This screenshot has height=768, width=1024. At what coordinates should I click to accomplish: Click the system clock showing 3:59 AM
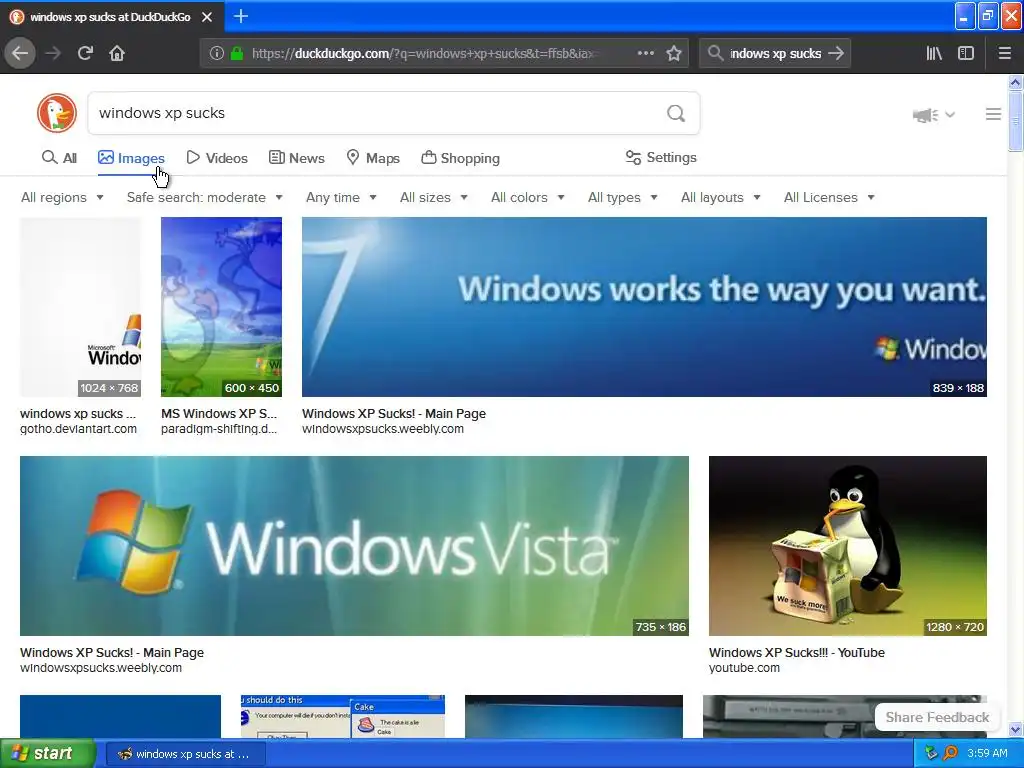coord(987,753)
